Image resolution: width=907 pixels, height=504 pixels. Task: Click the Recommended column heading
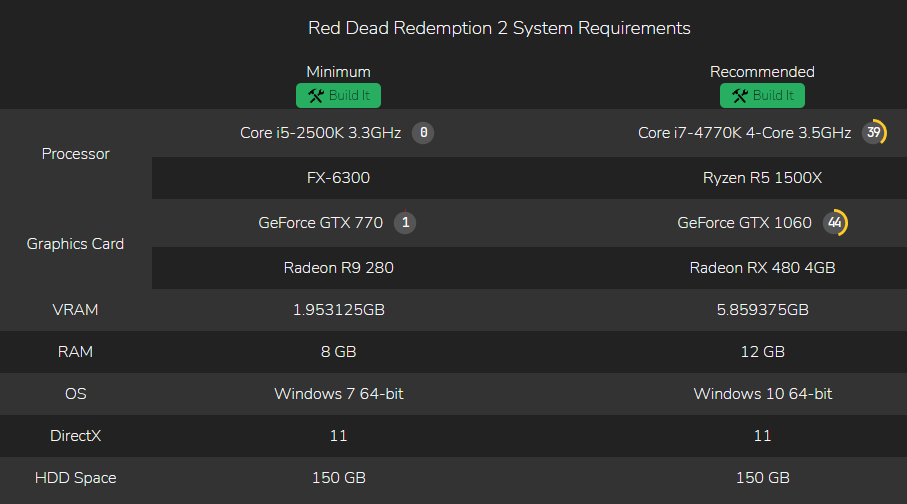tap(762, 72)
